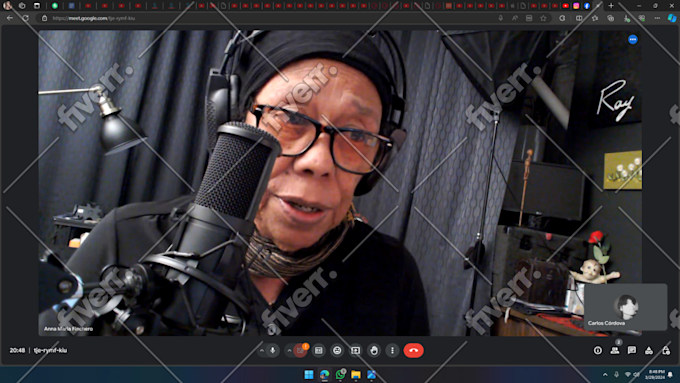The width and height of the screenshot is (680, 383).
Task: Open notifications bell in taskbar
Action: [670, 374]
